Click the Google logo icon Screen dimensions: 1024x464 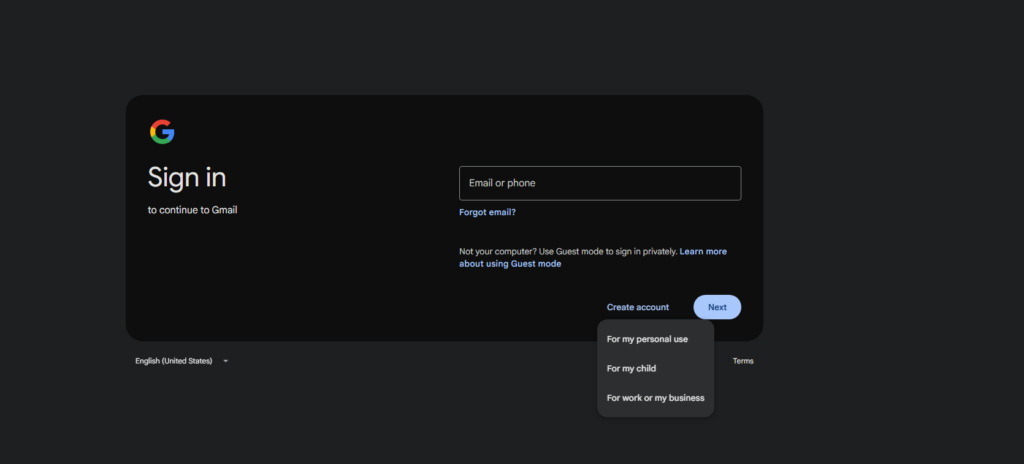162,132
